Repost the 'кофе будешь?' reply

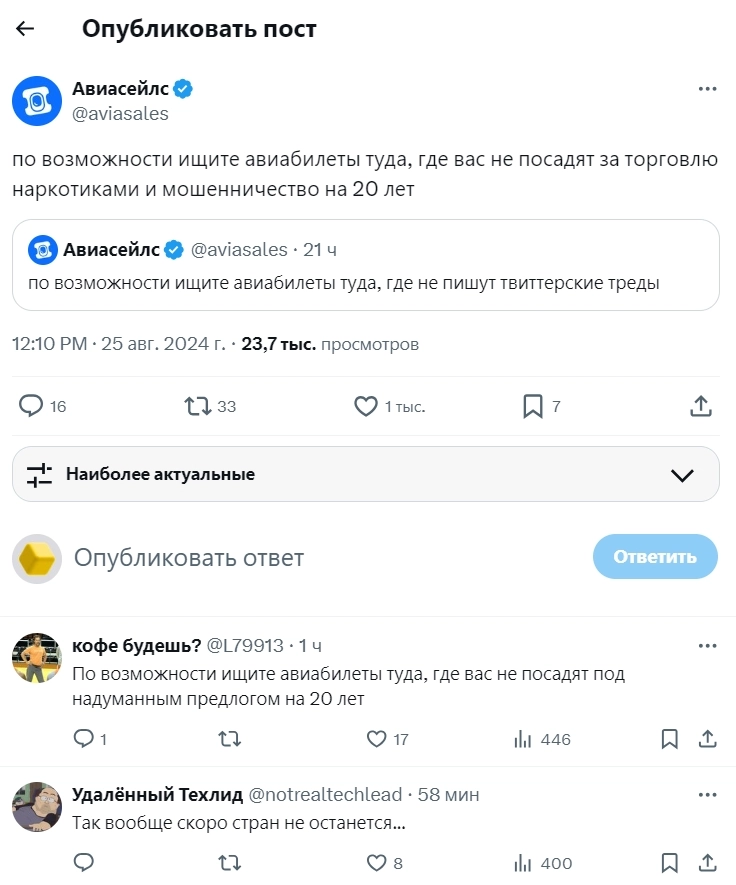tap(229, 739)
